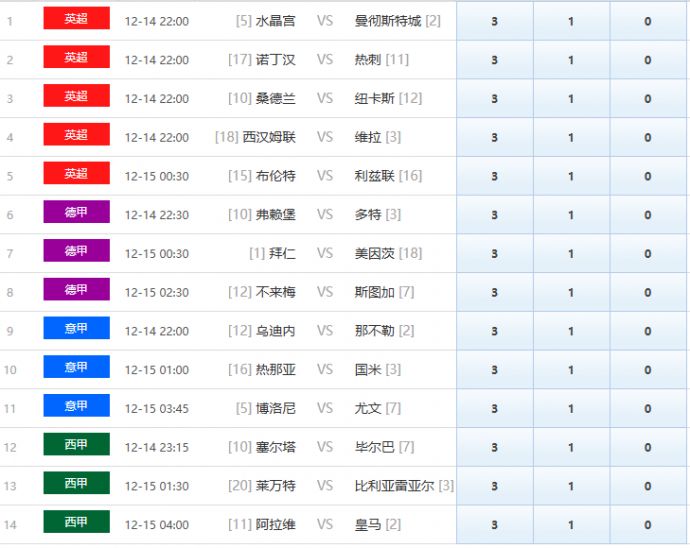
Task: Click the 德甲 badge beside 弗赖堡
Action: pos(76,212)
